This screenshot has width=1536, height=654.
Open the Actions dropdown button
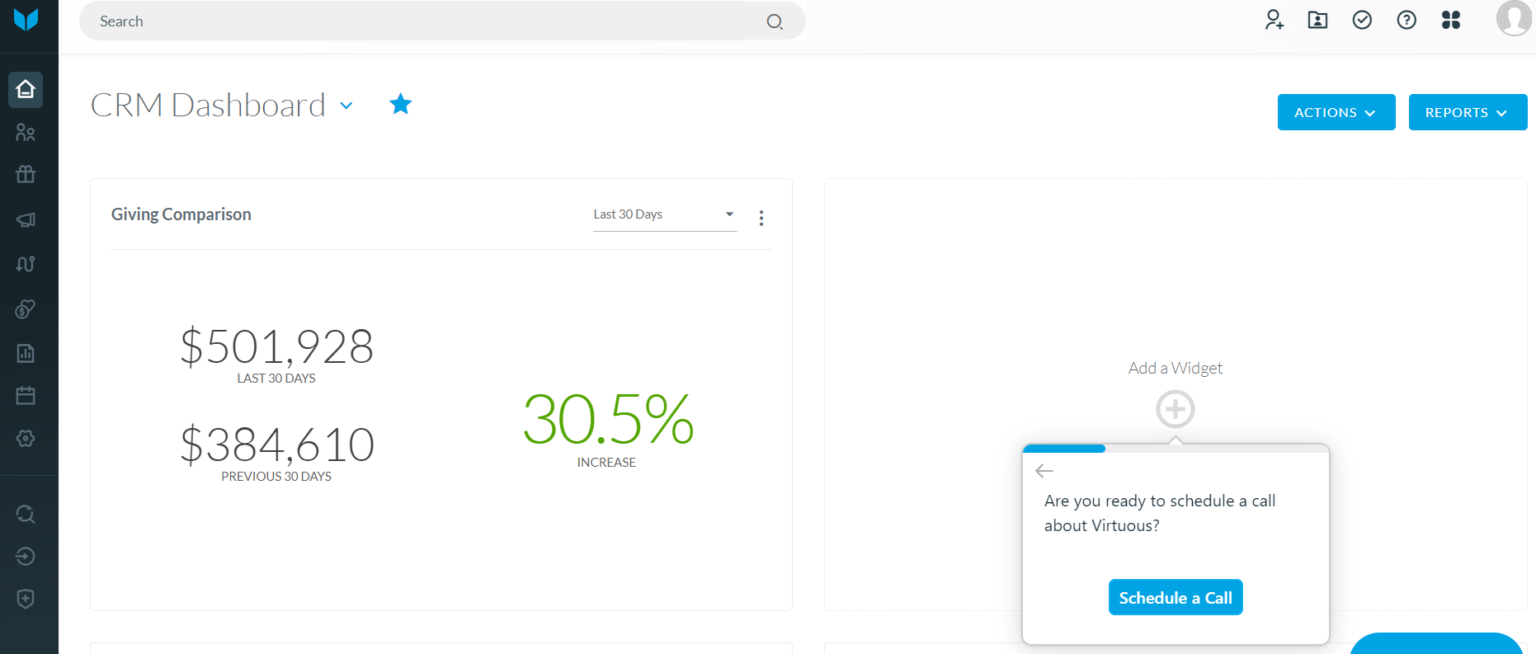(1336, 112)
